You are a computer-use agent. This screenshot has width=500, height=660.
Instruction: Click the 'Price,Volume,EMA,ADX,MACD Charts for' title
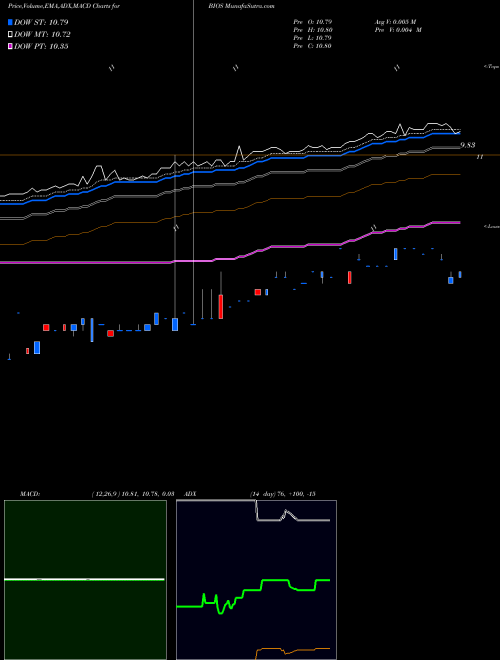pyautogui.click(x=64, y=7)
